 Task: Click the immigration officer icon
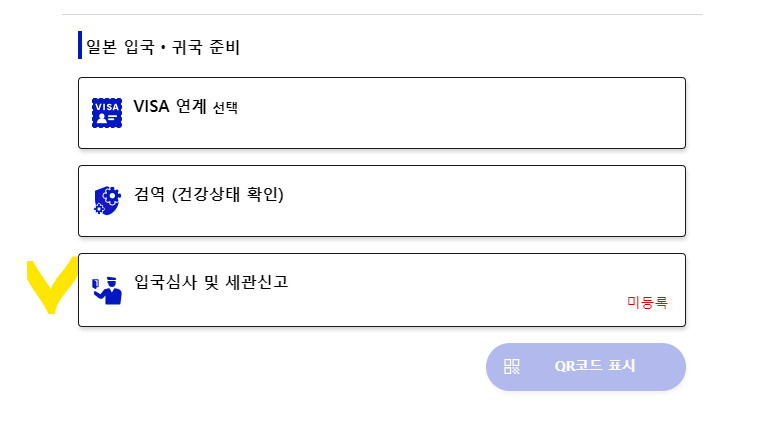pyautogui.click(x=106, y=290)
